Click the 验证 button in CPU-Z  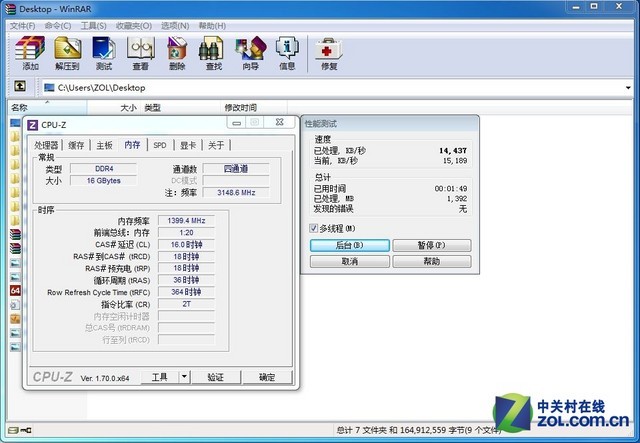tap(216, 377)
